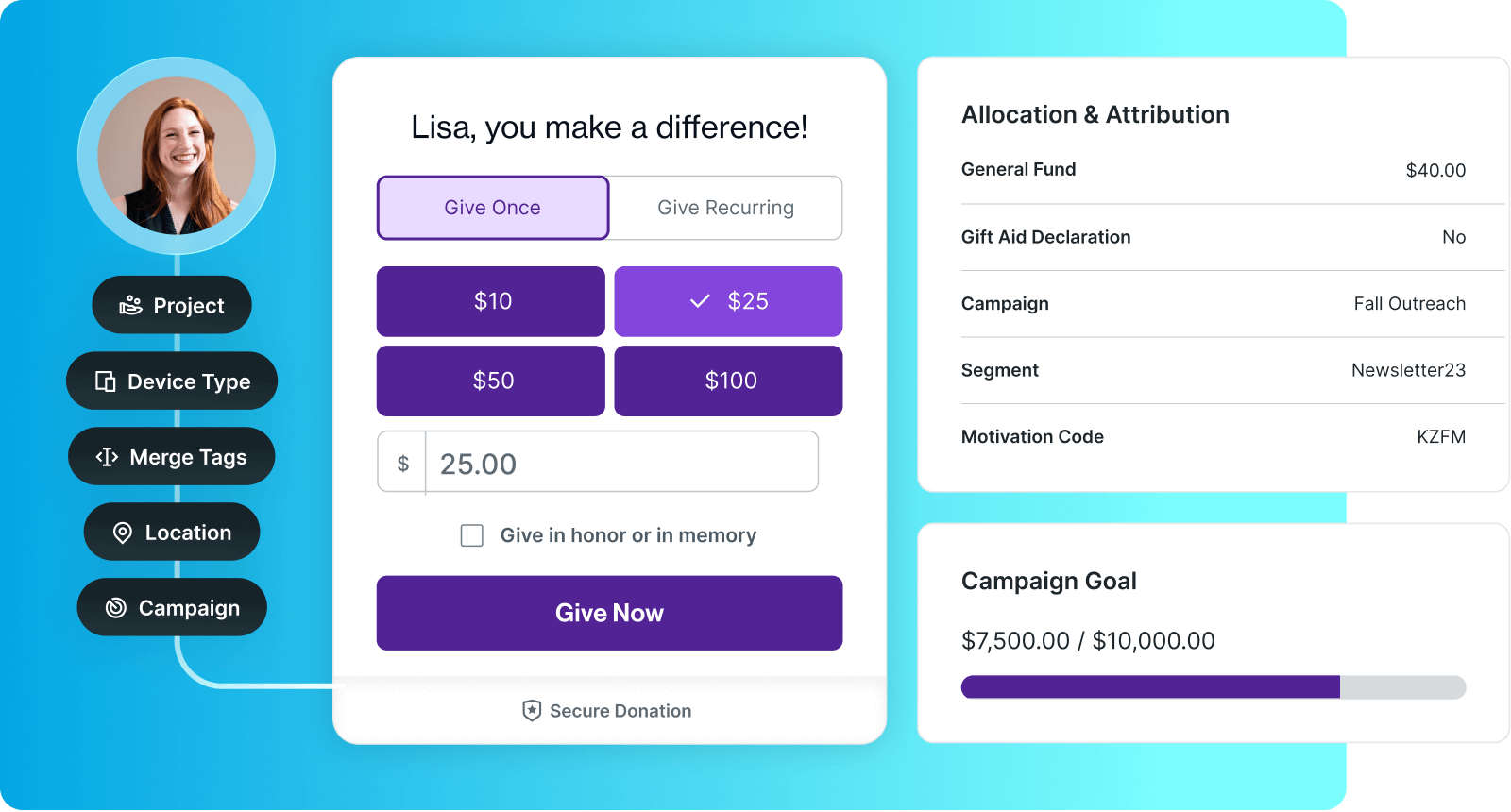Image resolution: width=1511 pixels, height=812 pixels.
Task: Click Lisa's profile photo
Action: click(x=177, y=156)
